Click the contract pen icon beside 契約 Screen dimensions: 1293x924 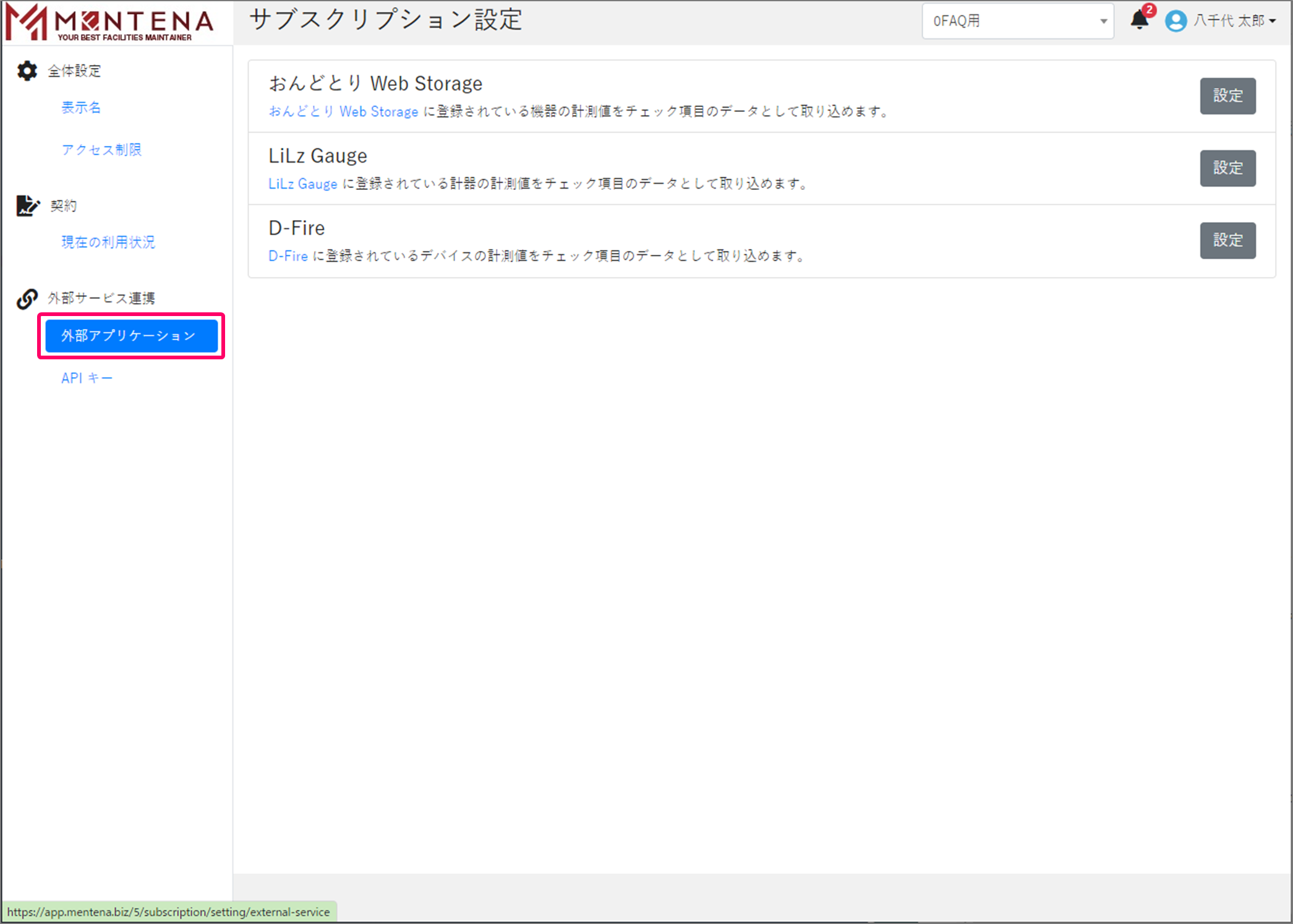[x=27, y=205]
